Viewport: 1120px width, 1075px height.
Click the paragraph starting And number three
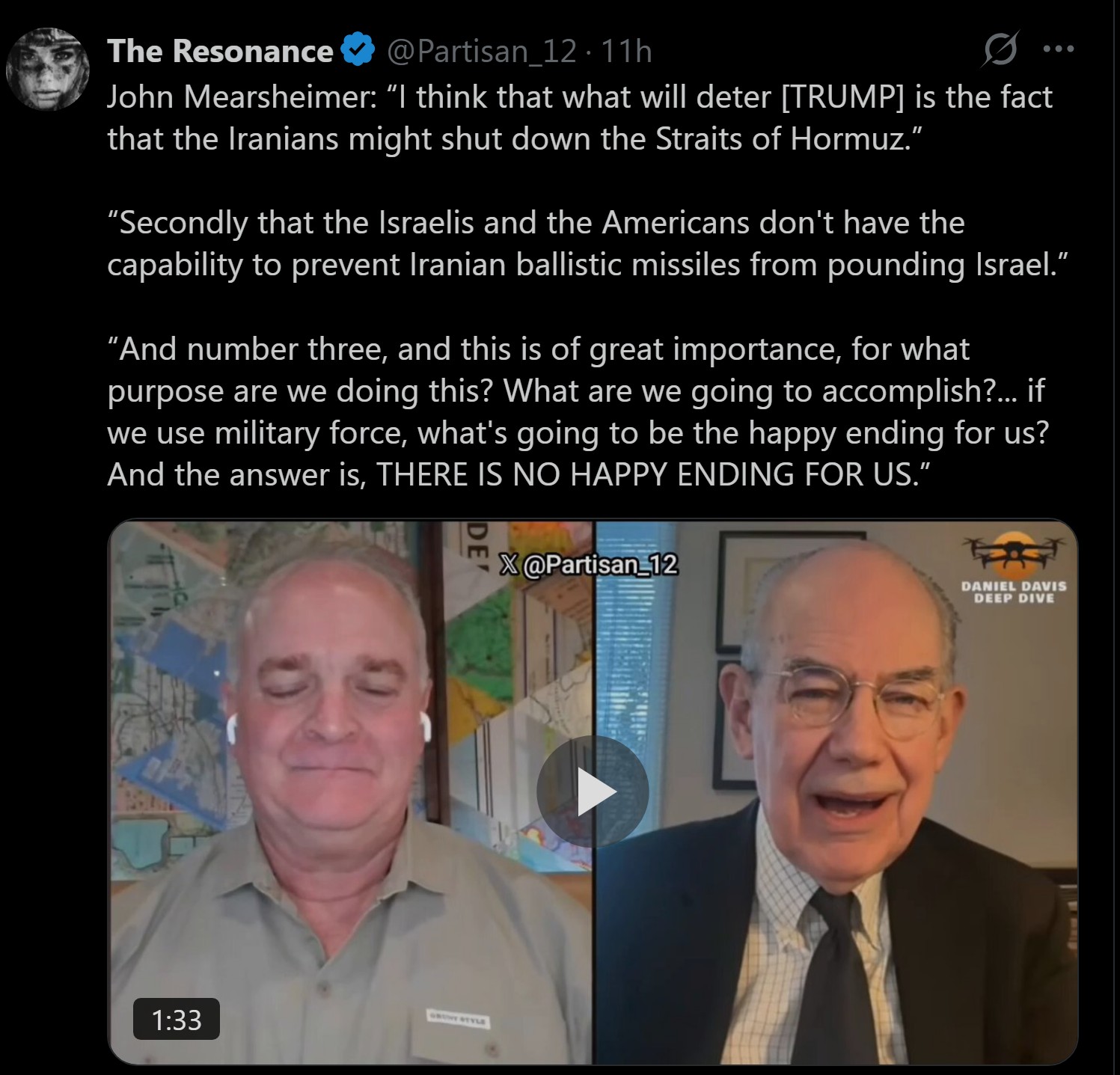pos(578,412)
